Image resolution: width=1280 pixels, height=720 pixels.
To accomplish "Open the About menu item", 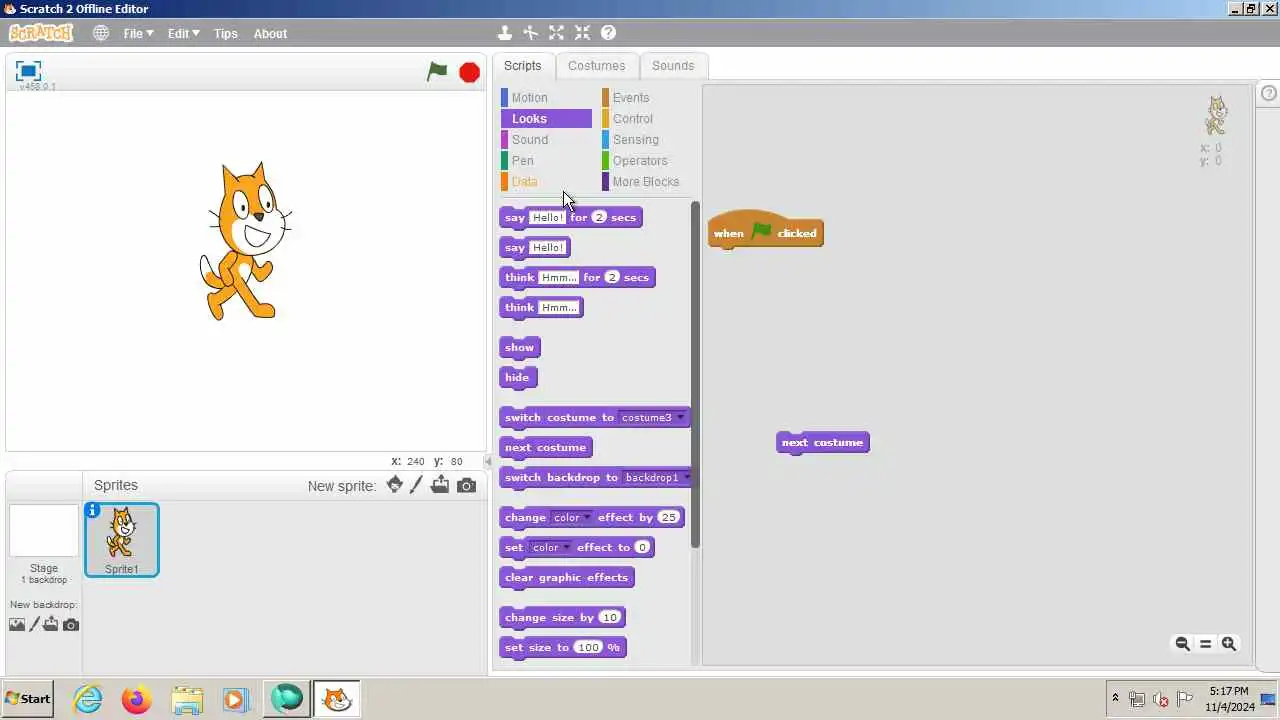I will 270,33.
